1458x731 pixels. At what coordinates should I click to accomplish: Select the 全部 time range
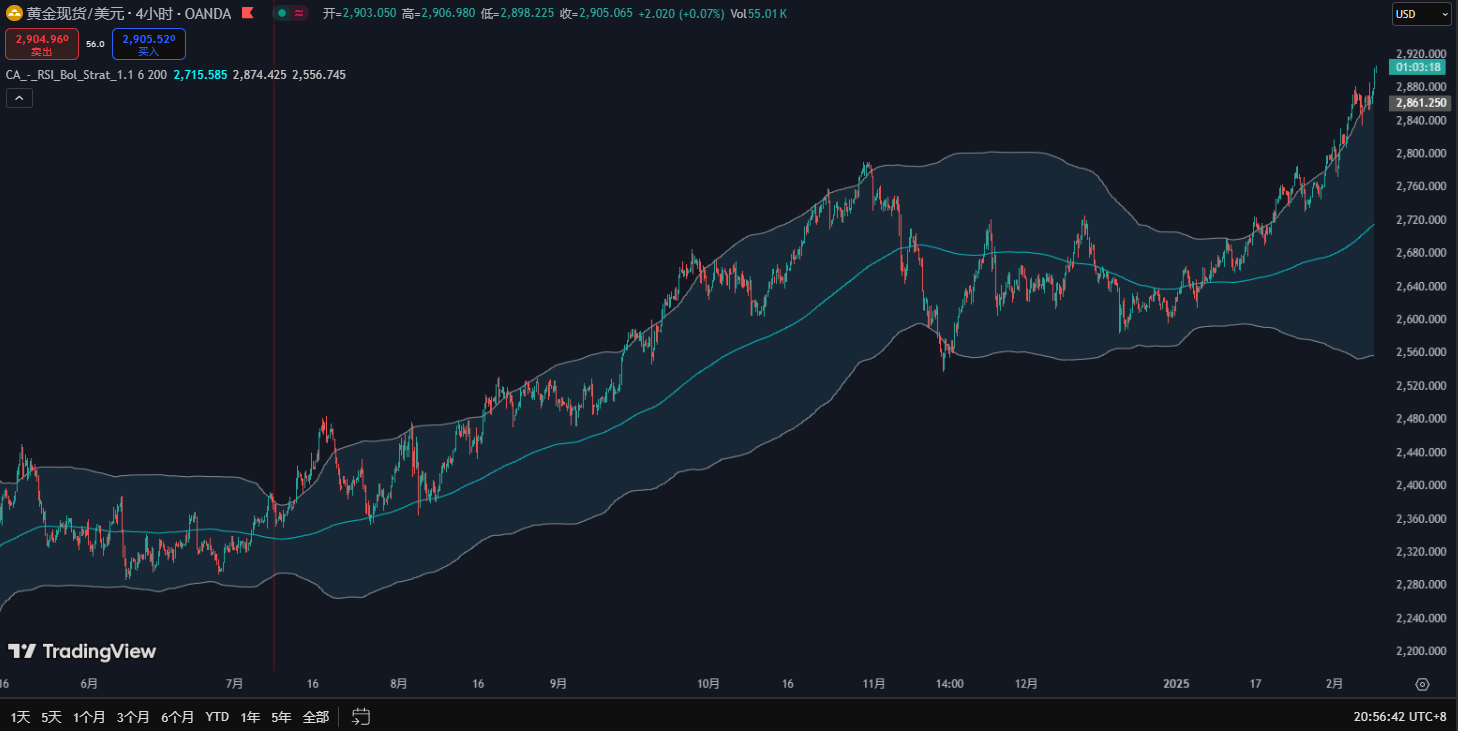click(315, 717)
